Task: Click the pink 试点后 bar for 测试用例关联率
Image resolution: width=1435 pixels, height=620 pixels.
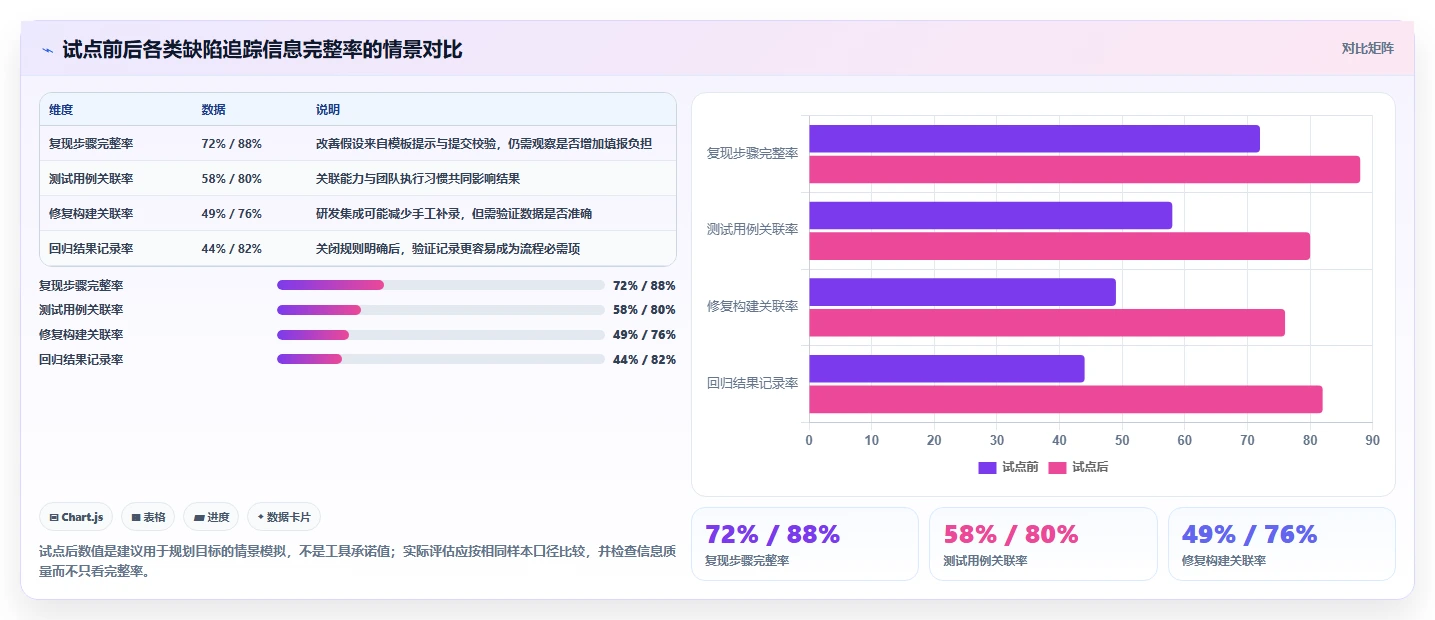Action: [1059, 246]
